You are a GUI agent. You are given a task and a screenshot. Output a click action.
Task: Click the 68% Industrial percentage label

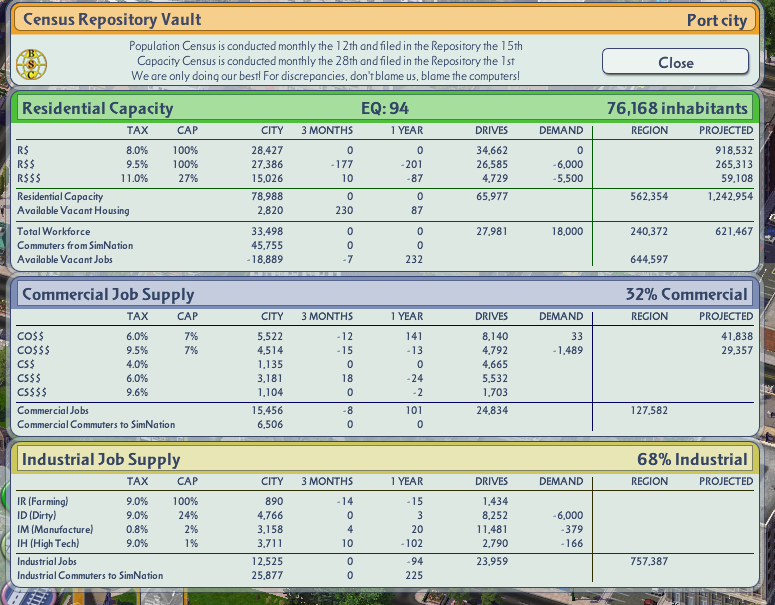[692, 459]
